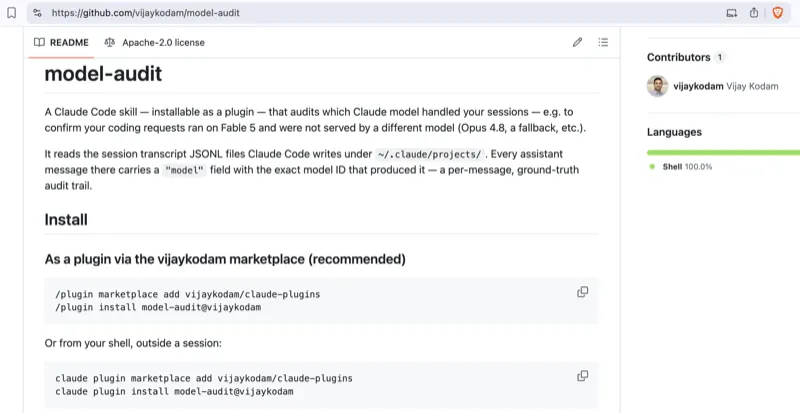
Task: Click the model-audit heading
Action: [104, 74]
